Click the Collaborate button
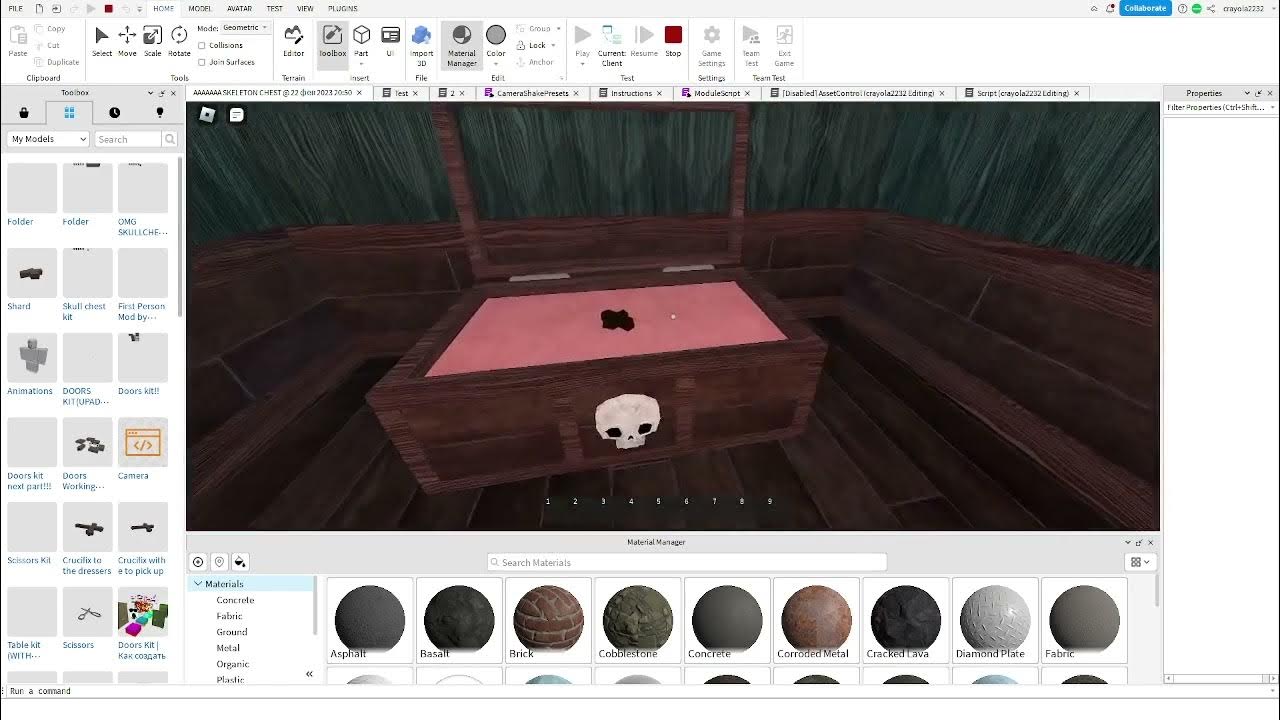Image resolution: width=1280 pixels, height=720 pixels. coord(1145,8)
